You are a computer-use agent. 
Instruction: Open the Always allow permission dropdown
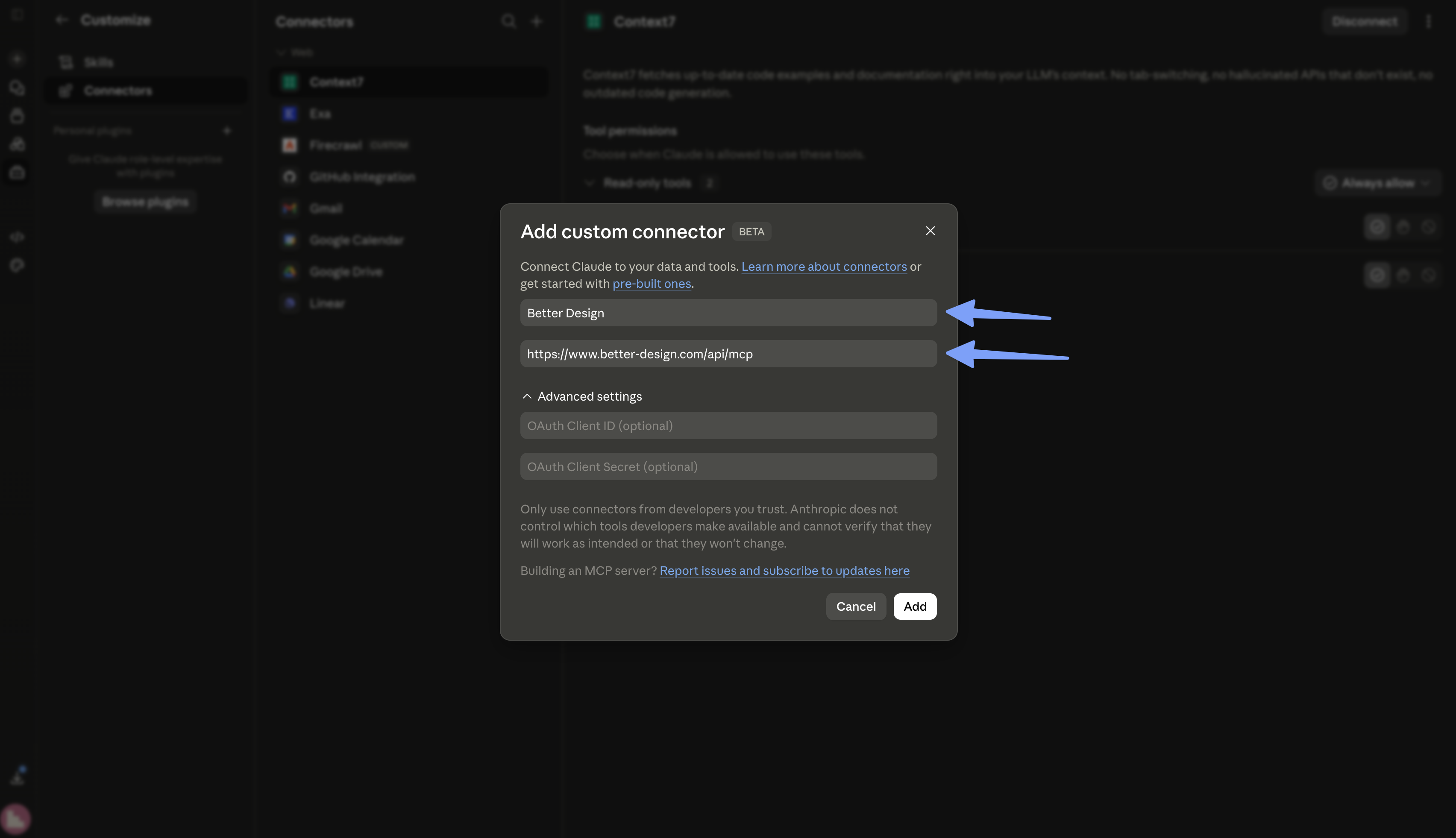(x=1378, y=183)
